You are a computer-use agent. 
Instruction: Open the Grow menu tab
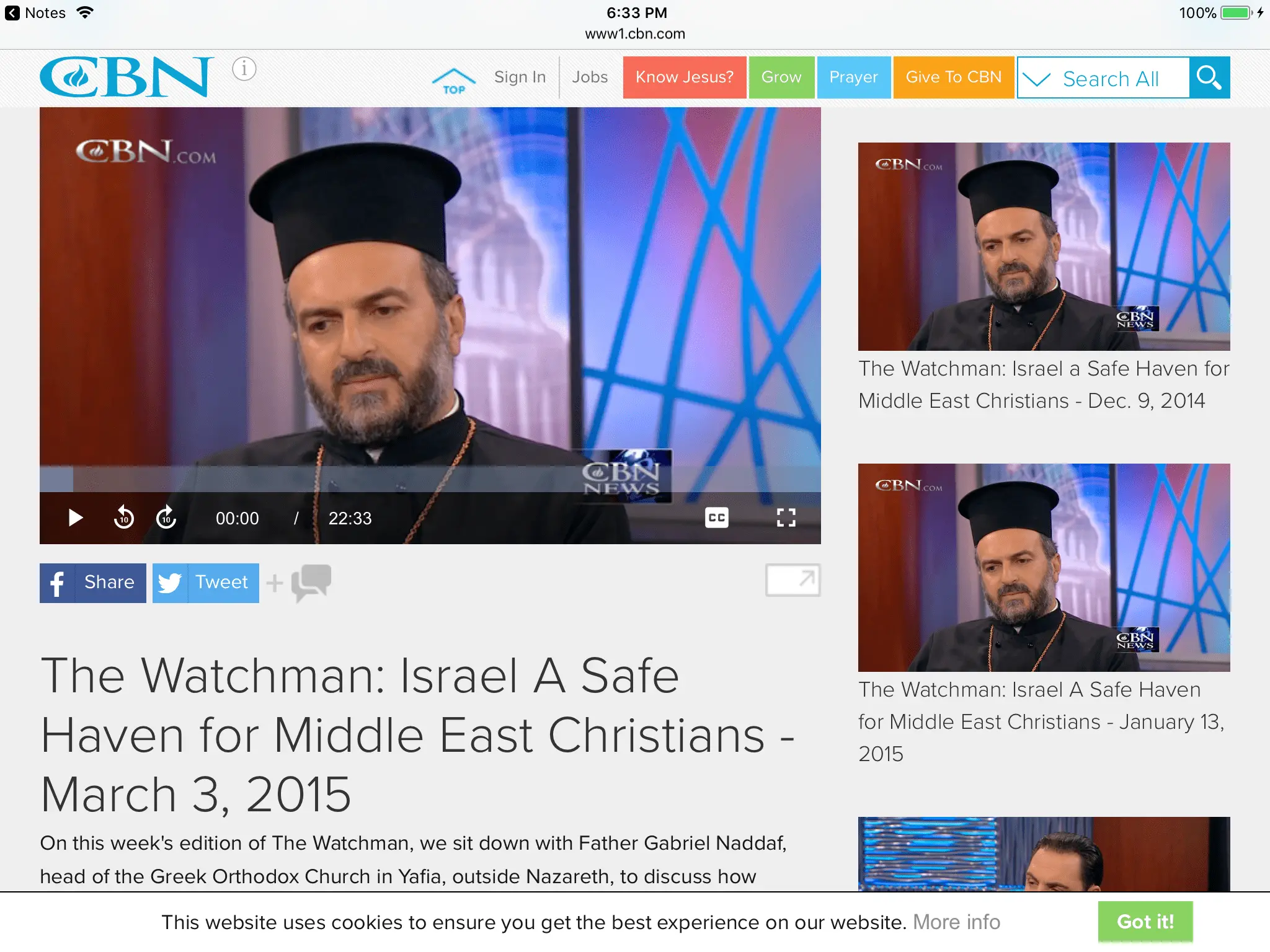781,77
